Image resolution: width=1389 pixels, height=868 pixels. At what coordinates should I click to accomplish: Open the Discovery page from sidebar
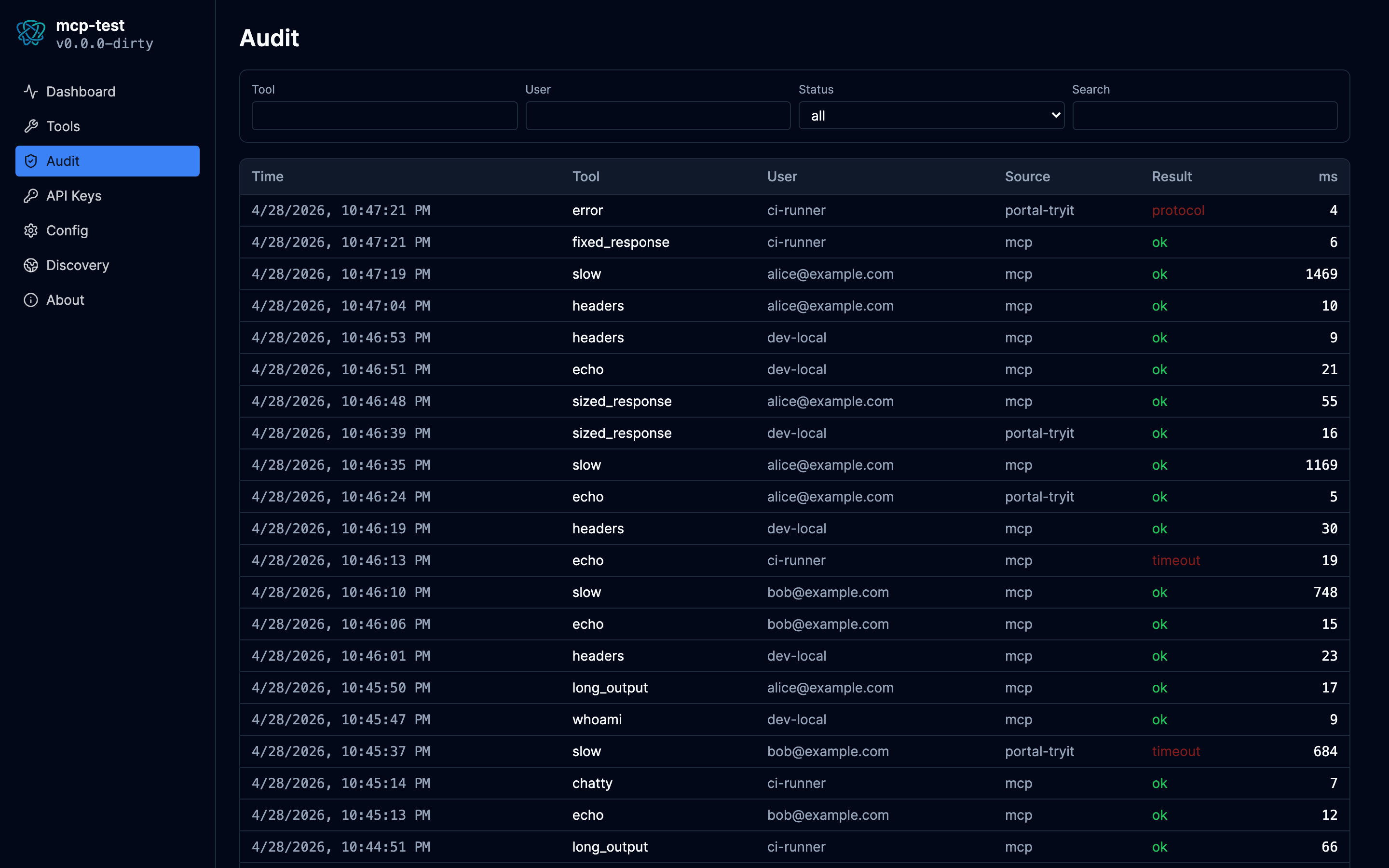click(x=78, y=265)
